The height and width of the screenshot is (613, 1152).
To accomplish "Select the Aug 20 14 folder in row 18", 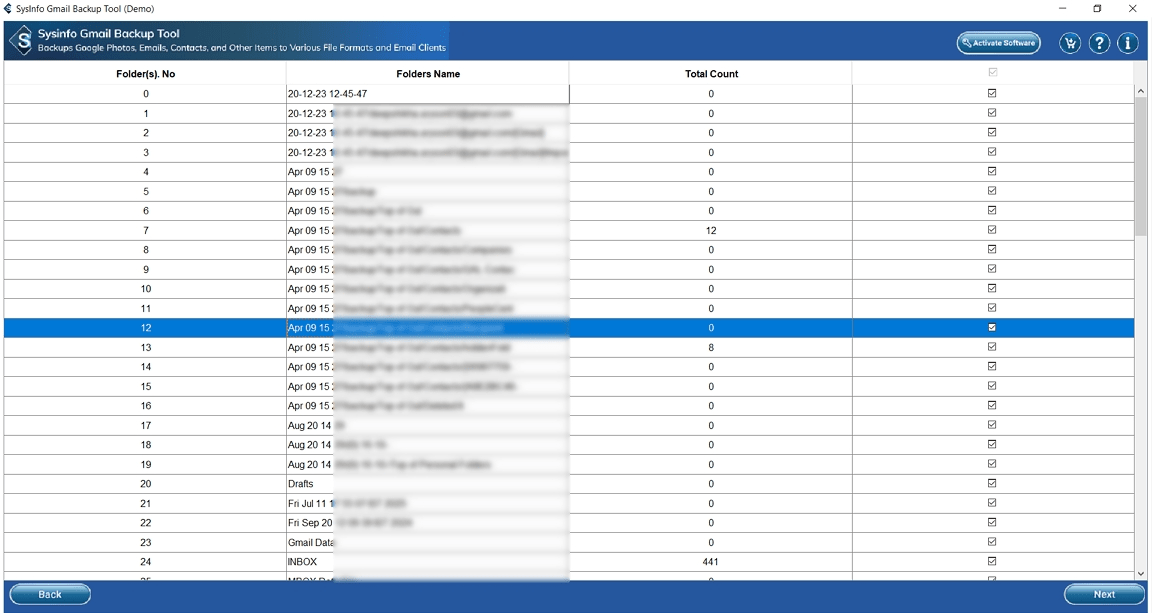I will (428, 445).
